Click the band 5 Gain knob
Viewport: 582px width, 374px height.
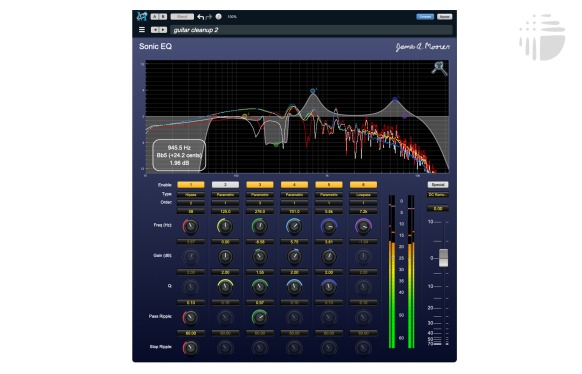click(x=328, y=257)
